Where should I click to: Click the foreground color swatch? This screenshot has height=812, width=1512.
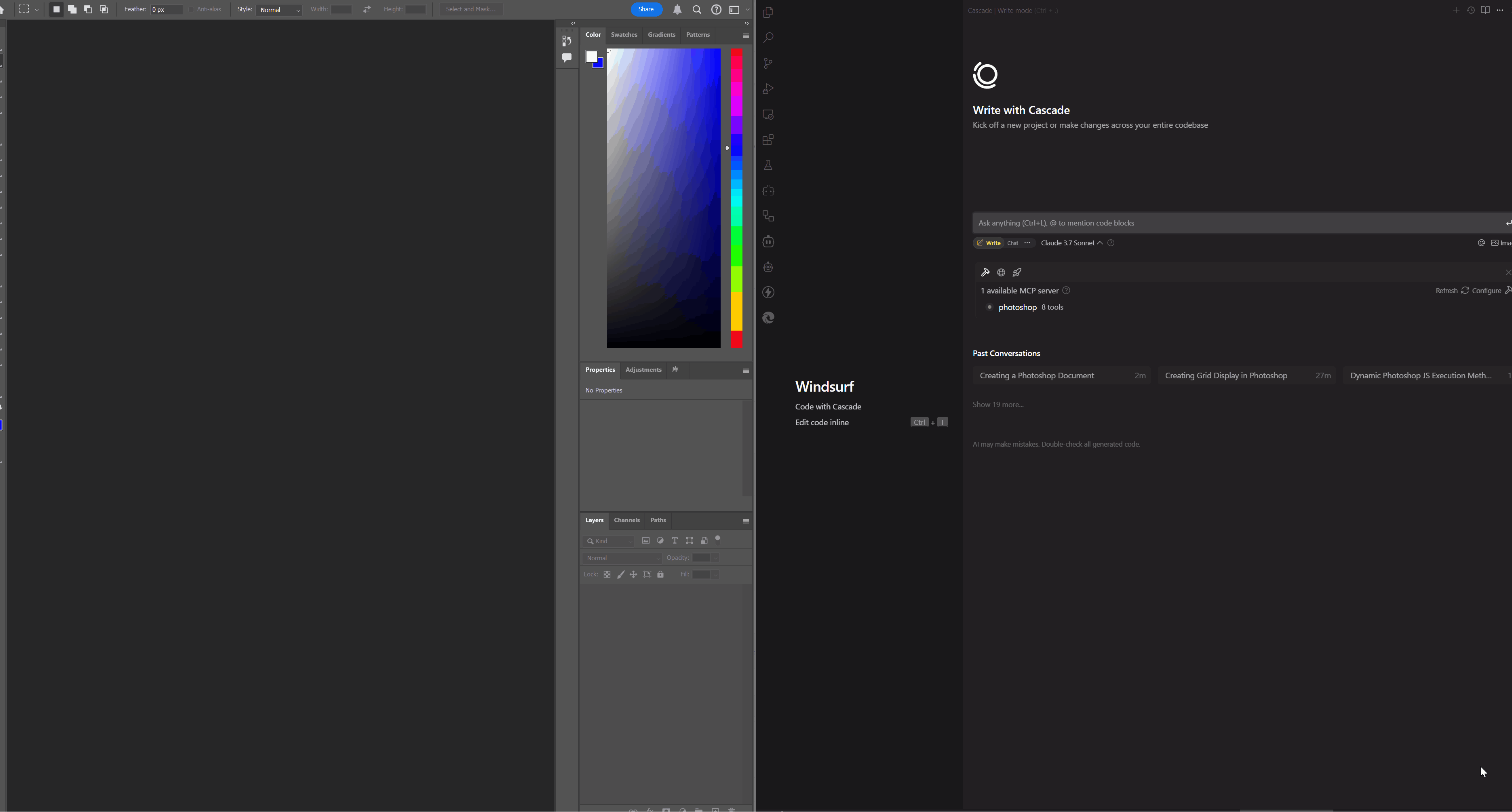pyautogui.click(x=592, y=55)
